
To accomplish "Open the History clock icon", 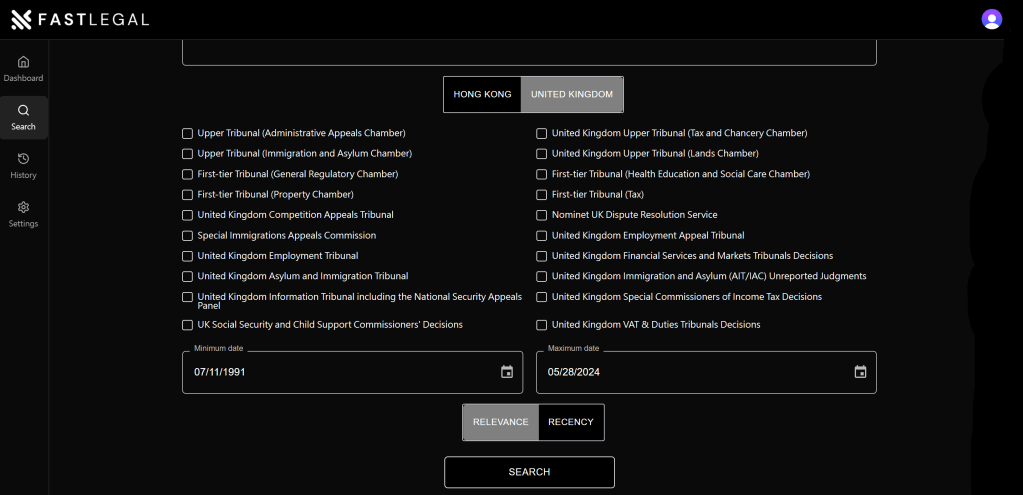I will [23, 159].
